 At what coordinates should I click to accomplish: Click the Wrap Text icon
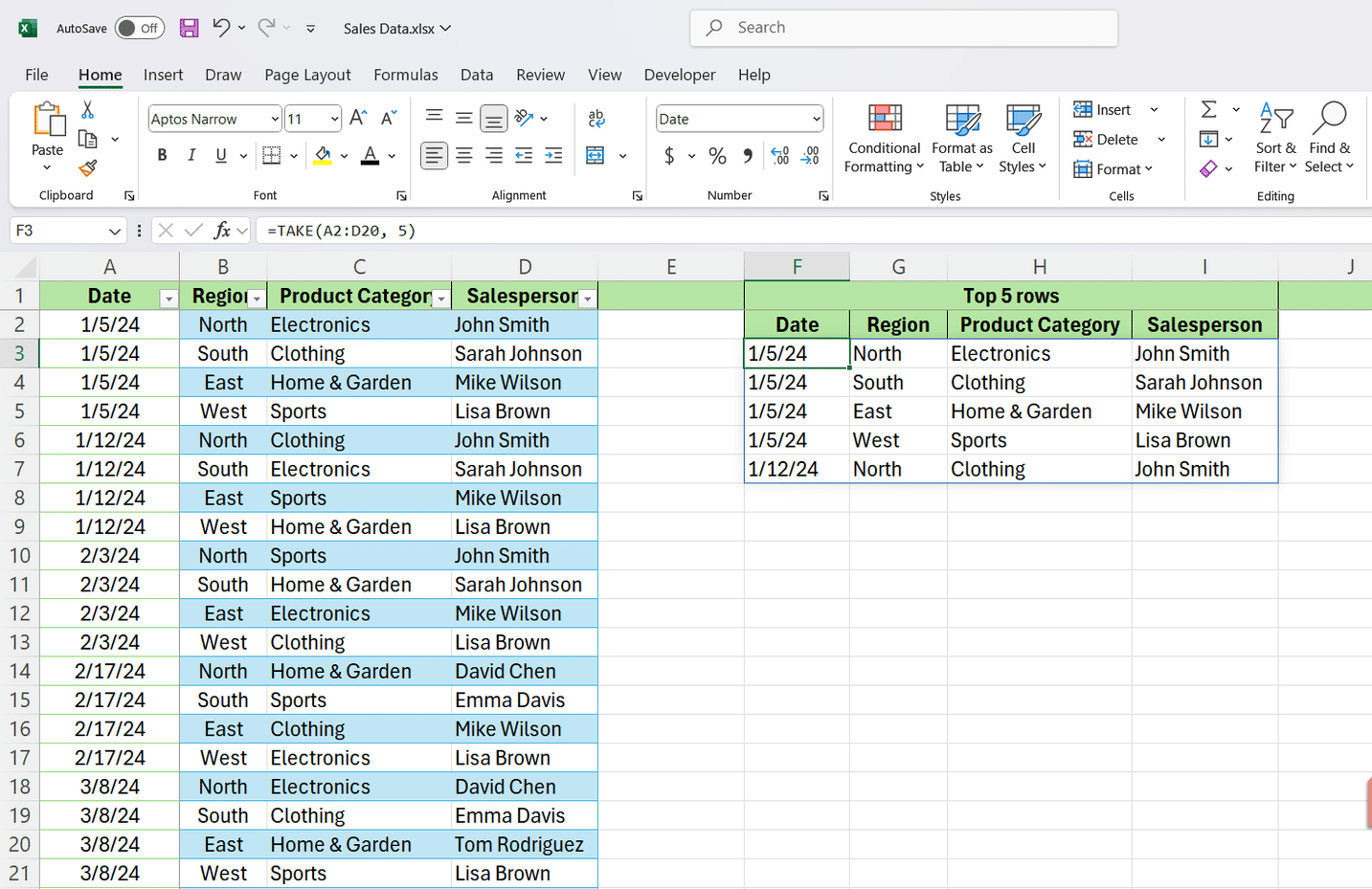[596, 119]
